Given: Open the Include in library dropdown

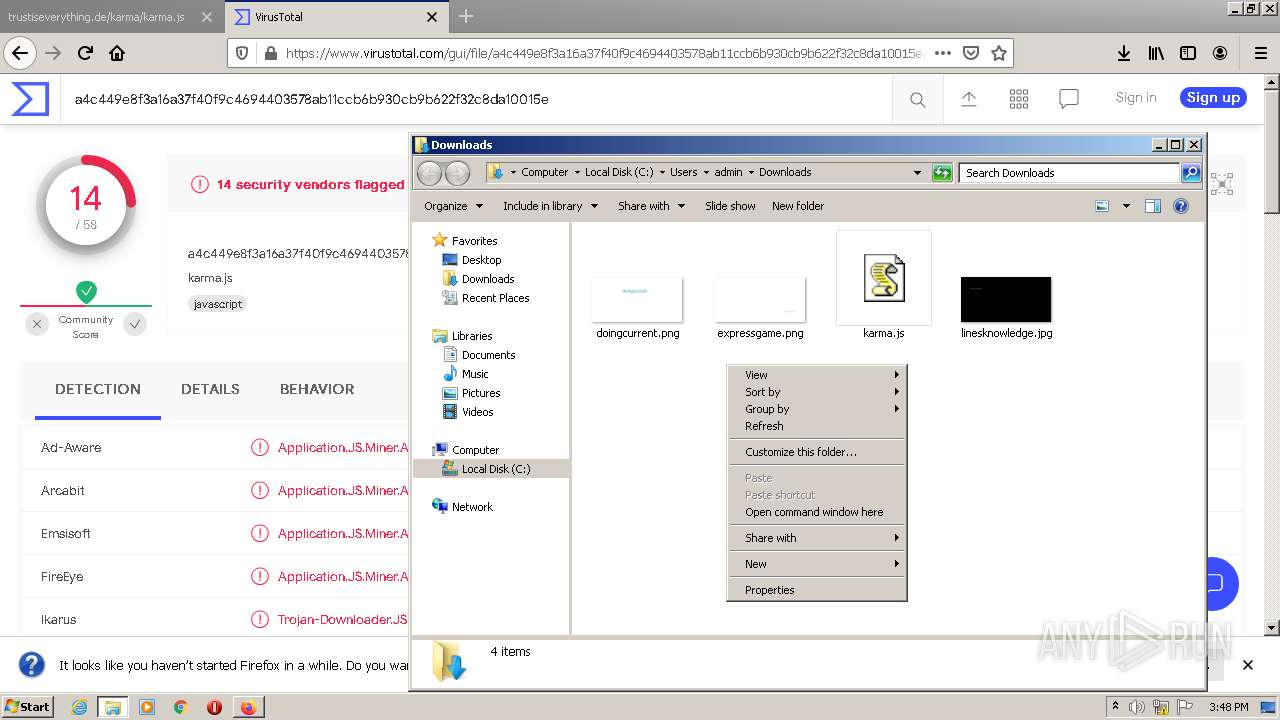Looking at the screenshot, I should (x=550, y=206).
